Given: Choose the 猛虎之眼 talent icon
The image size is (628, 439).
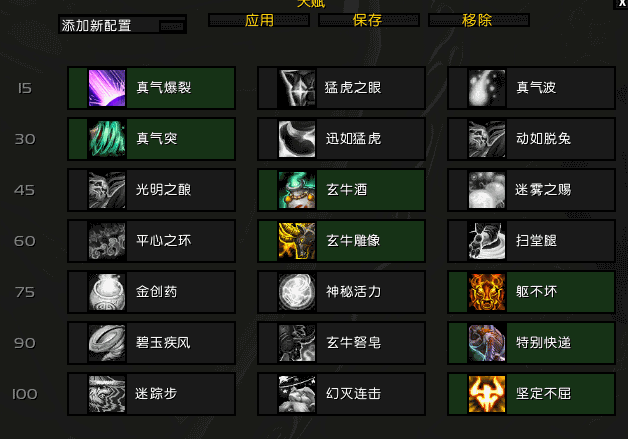Looking at the screenshot, I should click(297, 88).
